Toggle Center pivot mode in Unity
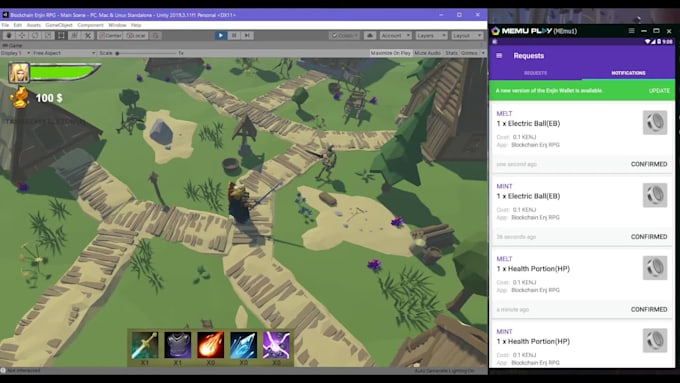 coord(110,36)
